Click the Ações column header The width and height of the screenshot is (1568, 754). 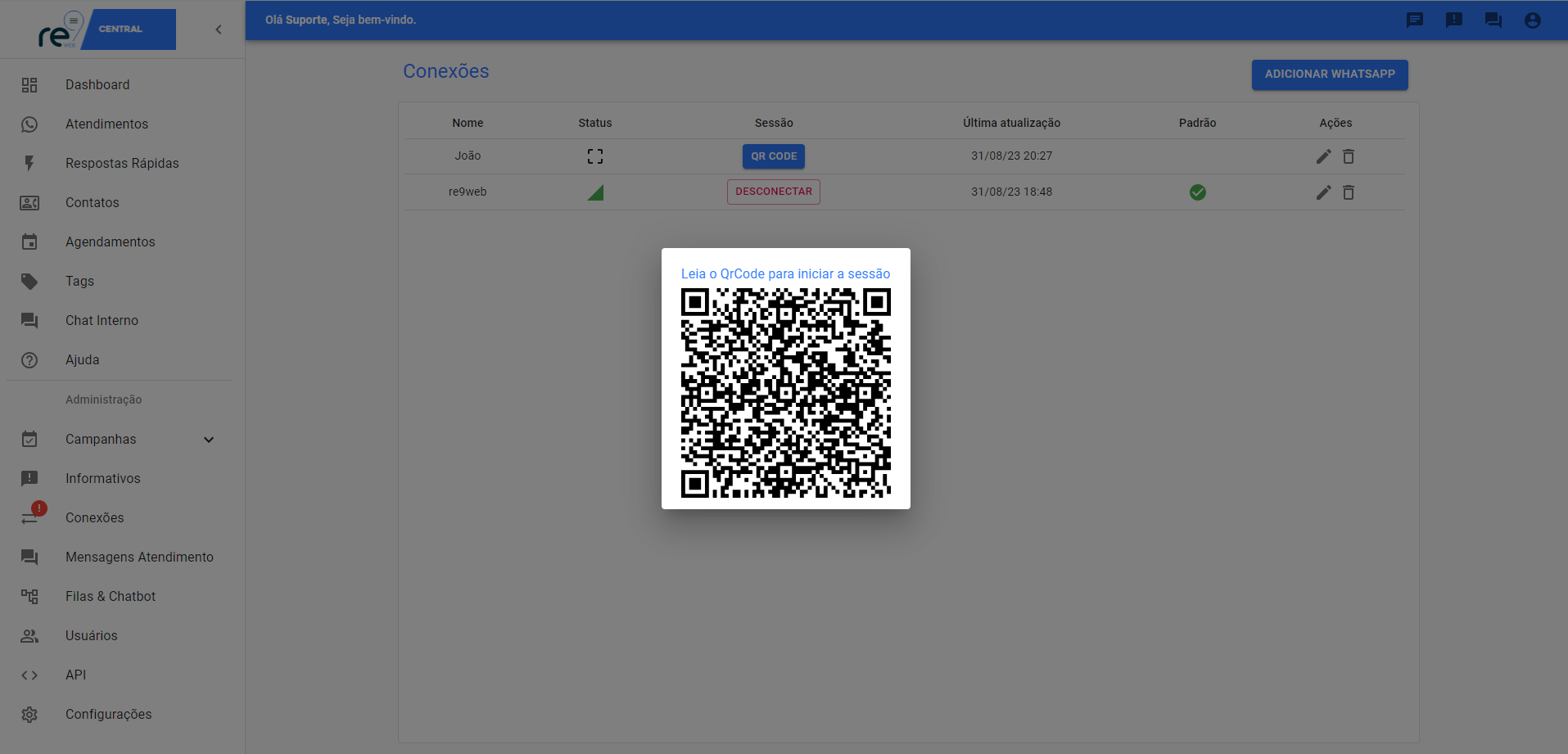1335,123
